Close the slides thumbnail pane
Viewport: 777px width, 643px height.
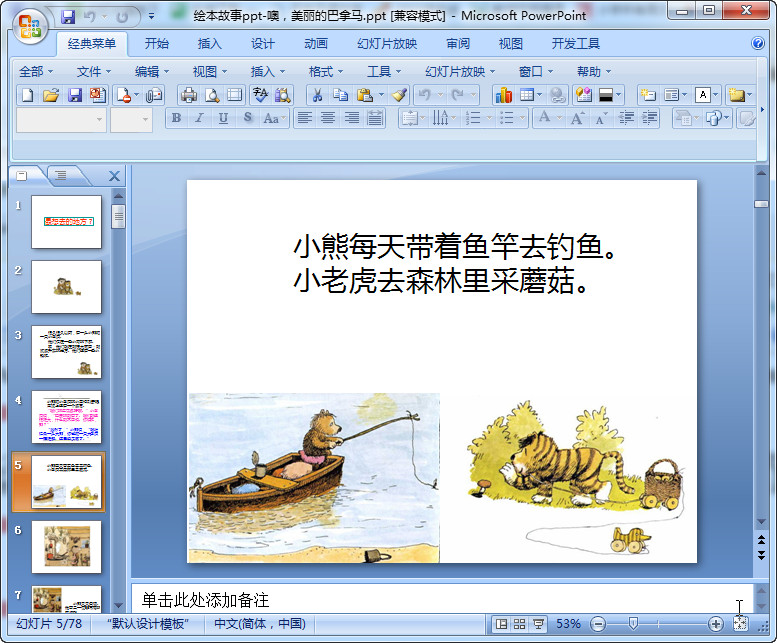(x=114, y=176)
